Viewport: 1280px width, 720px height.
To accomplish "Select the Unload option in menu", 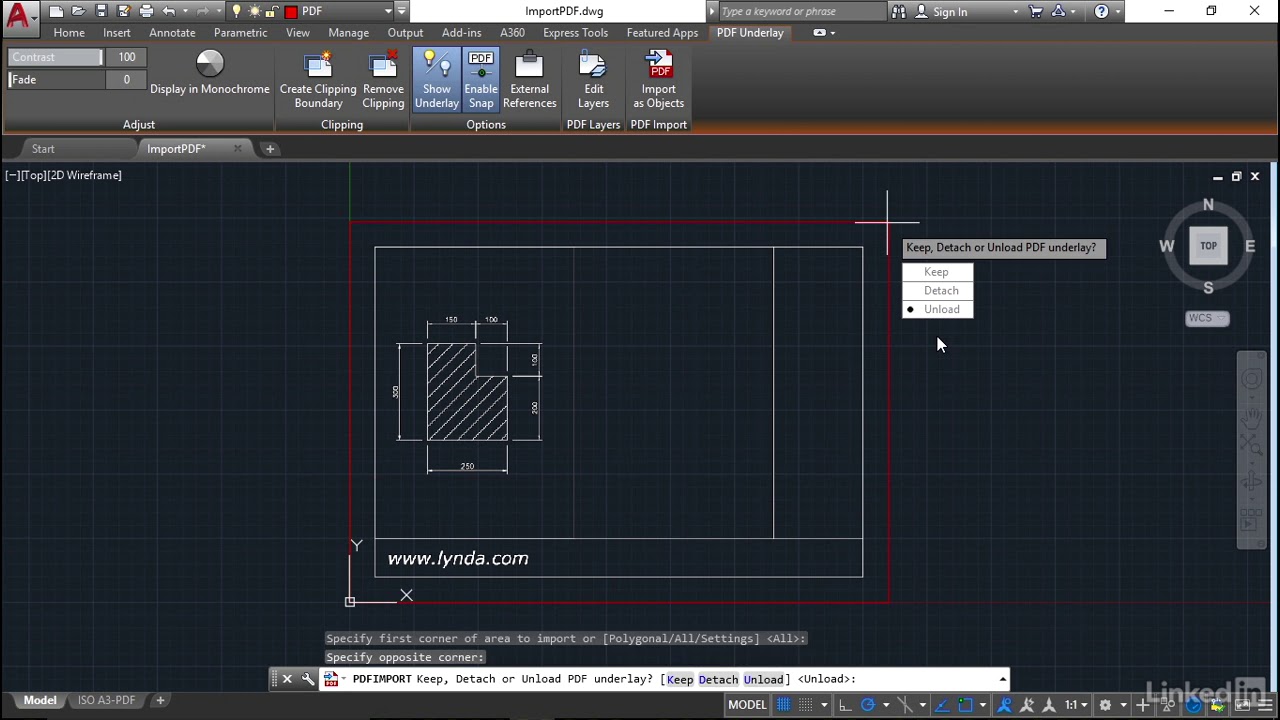I will (x=941, y=309).
